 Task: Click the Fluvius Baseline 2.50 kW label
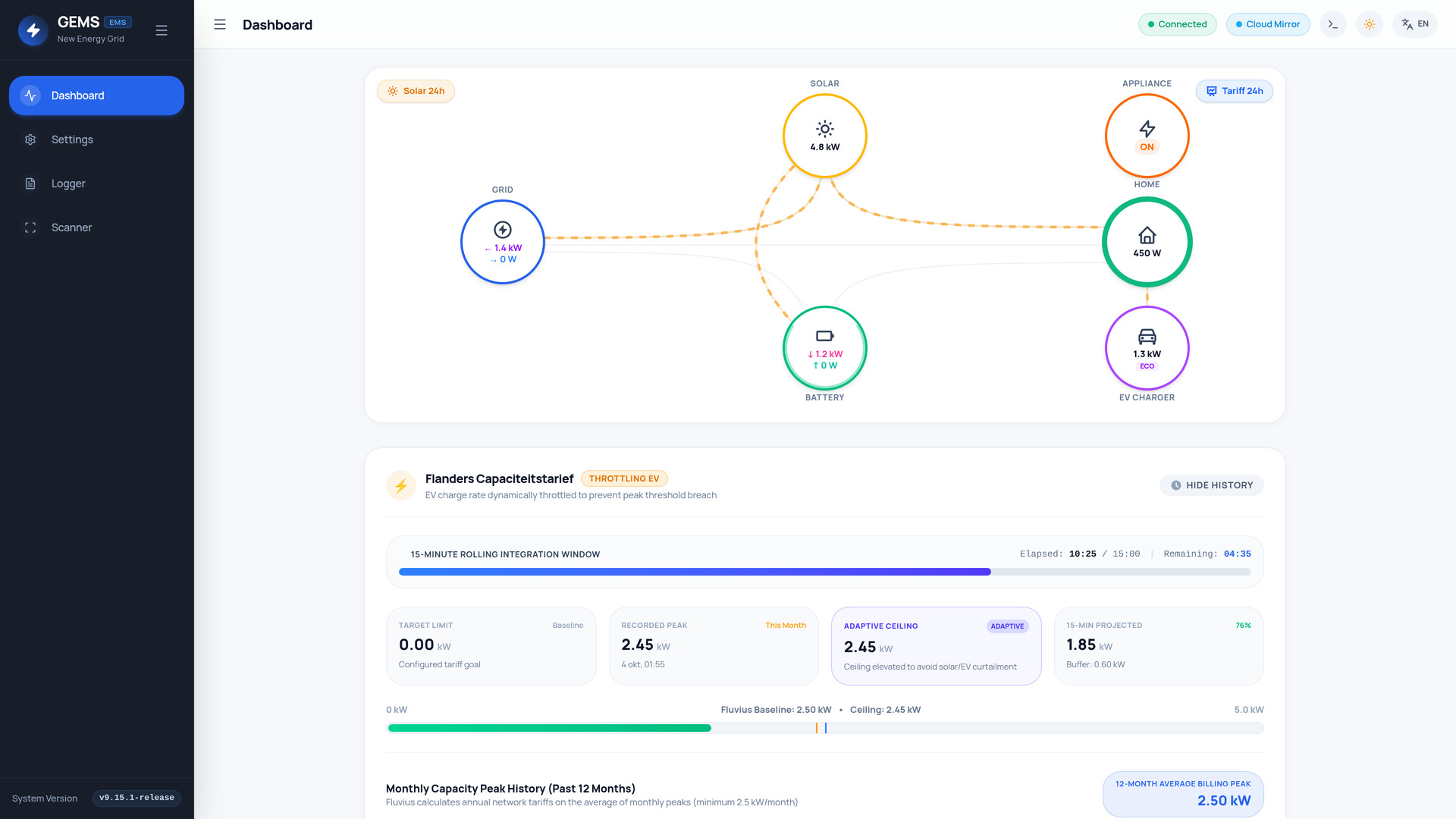pos(776,710)
